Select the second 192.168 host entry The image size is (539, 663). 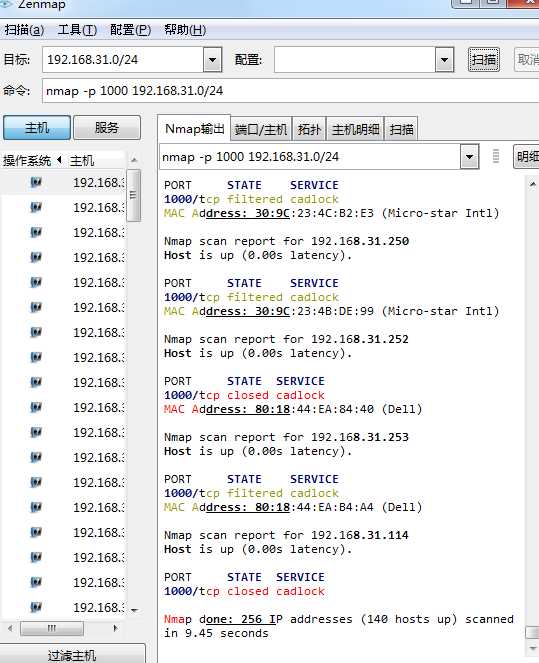point(98,207)
